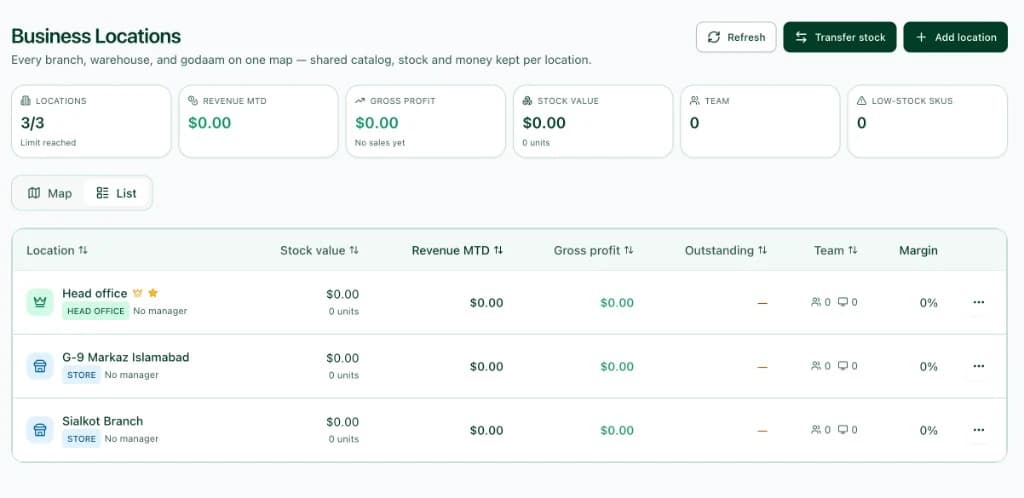Click the Margin column header
Screen dimensions: 1024x498
[x=918, y=251]
